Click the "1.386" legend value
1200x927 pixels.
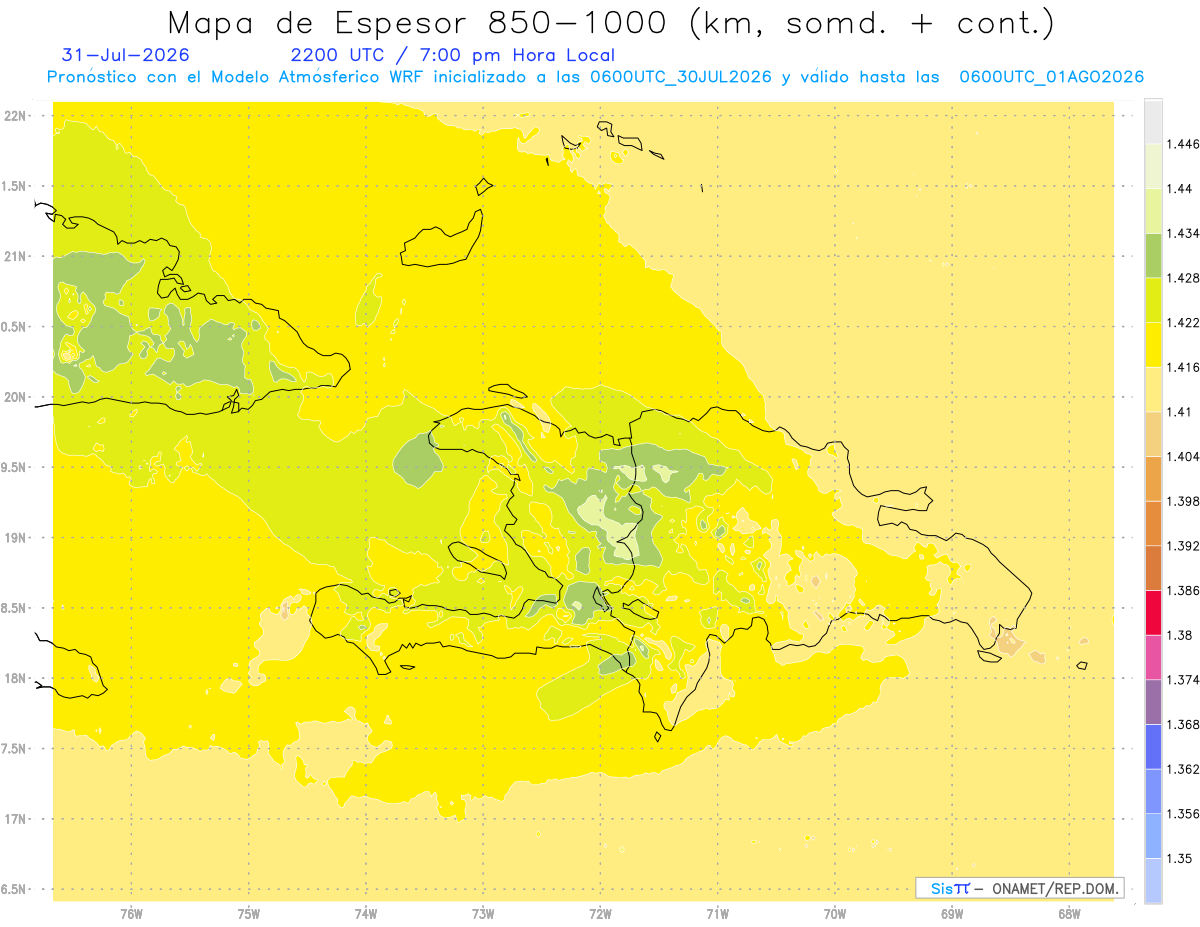(x=1185, y=590)
